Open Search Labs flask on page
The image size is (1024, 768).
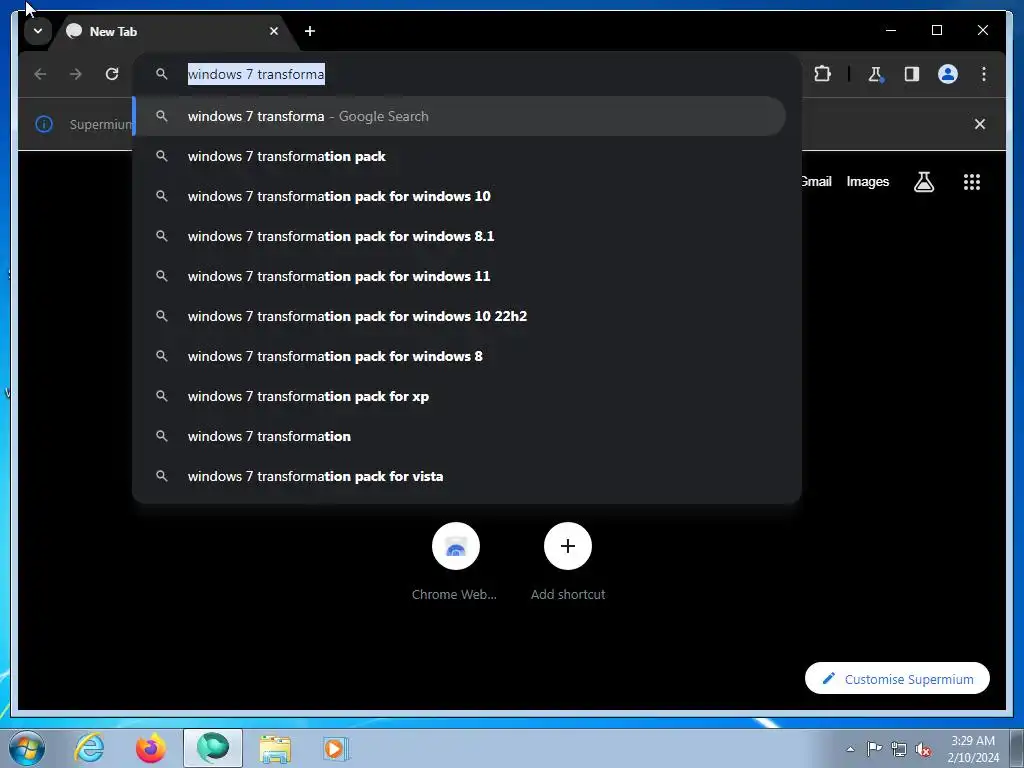click(x=923, y=182)
